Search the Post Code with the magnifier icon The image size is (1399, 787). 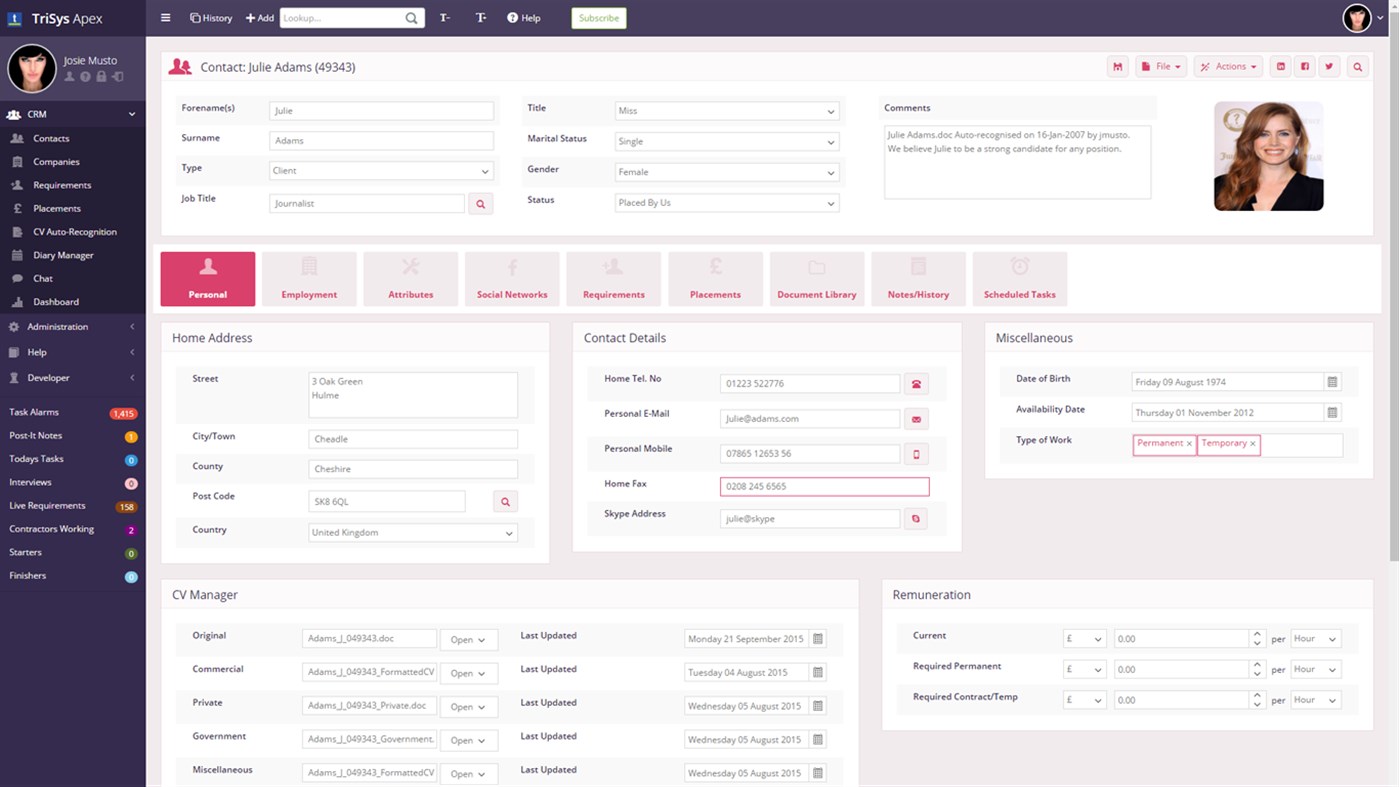click(x=505, y=500)
